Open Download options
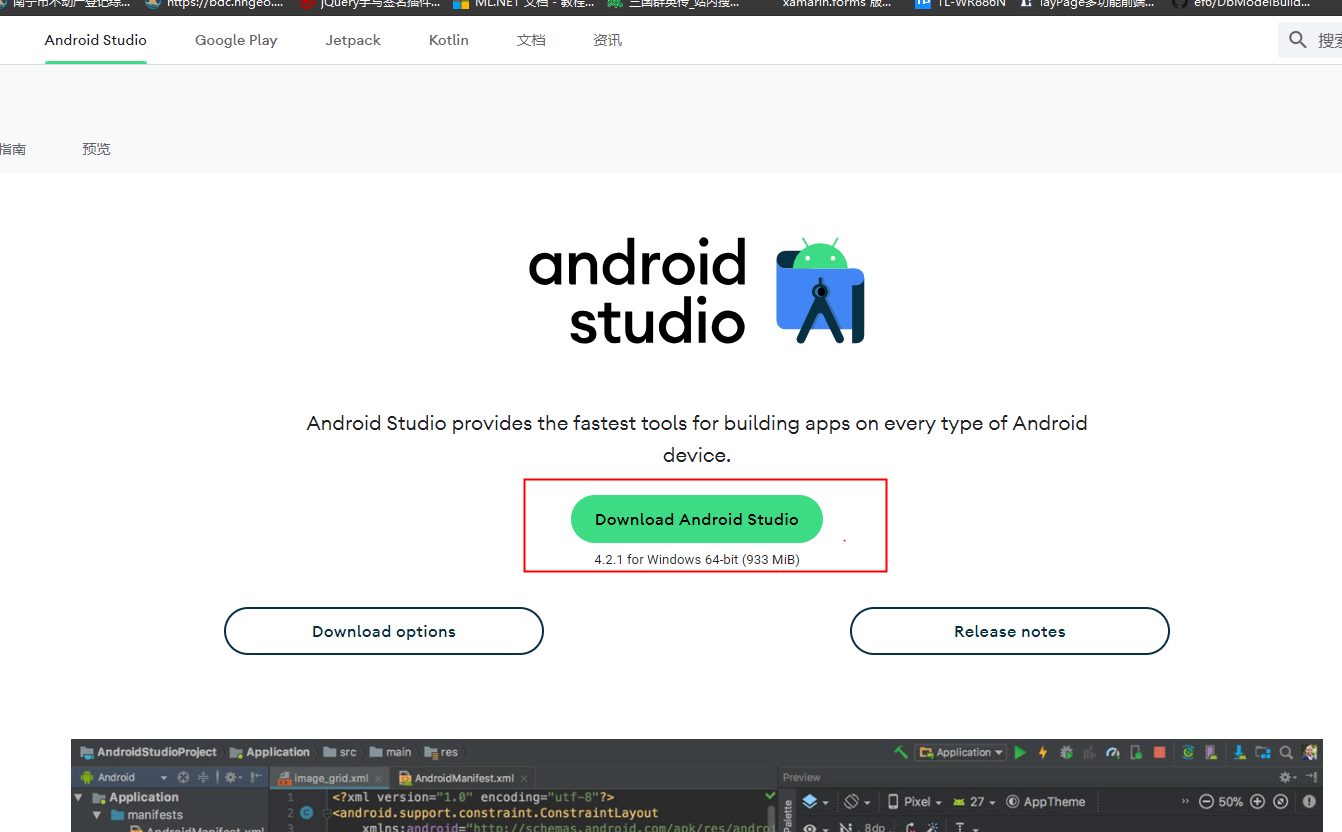This screenshot has height=832, width=1342. (384, 631)
